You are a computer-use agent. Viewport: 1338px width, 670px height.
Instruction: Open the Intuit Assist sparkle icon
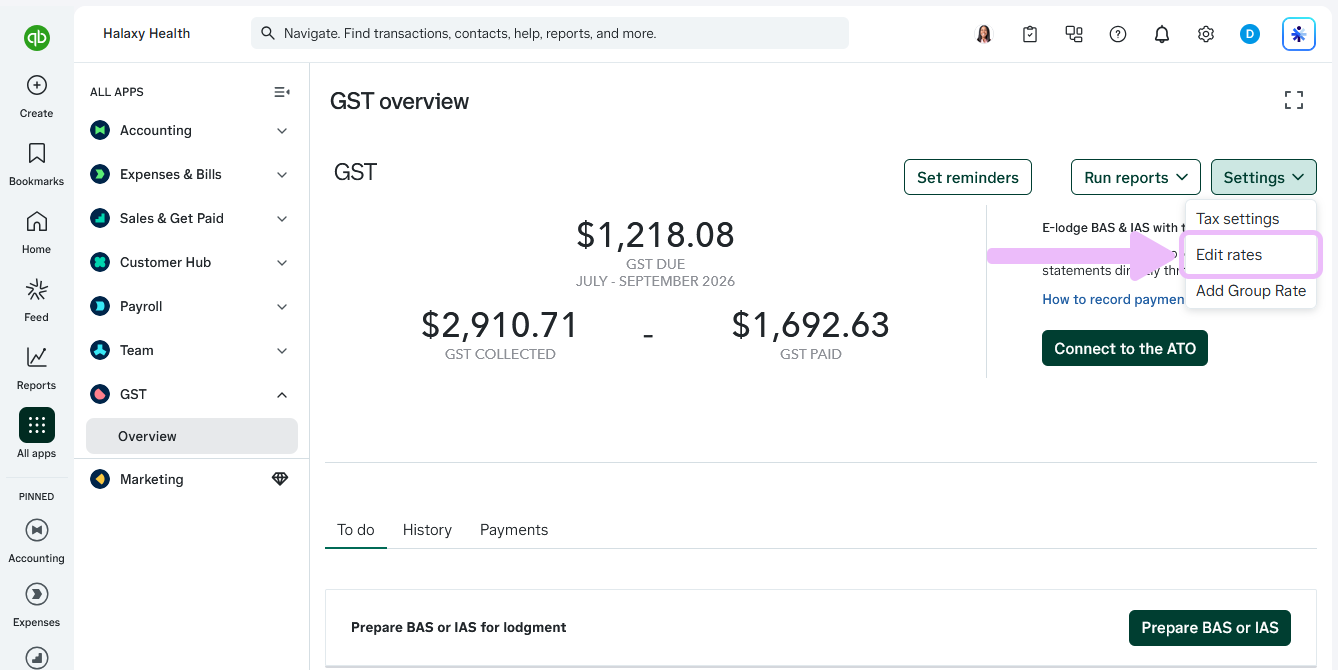(x=1299, y=34)
